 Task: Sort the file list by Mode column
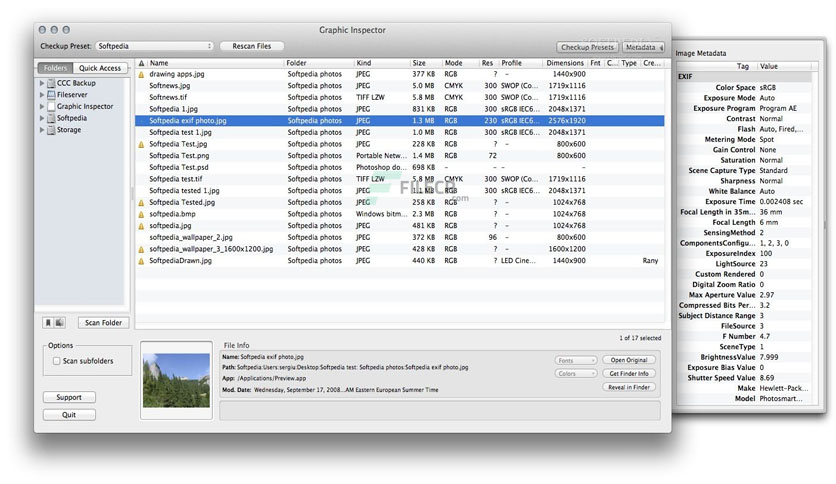(460, 63)
